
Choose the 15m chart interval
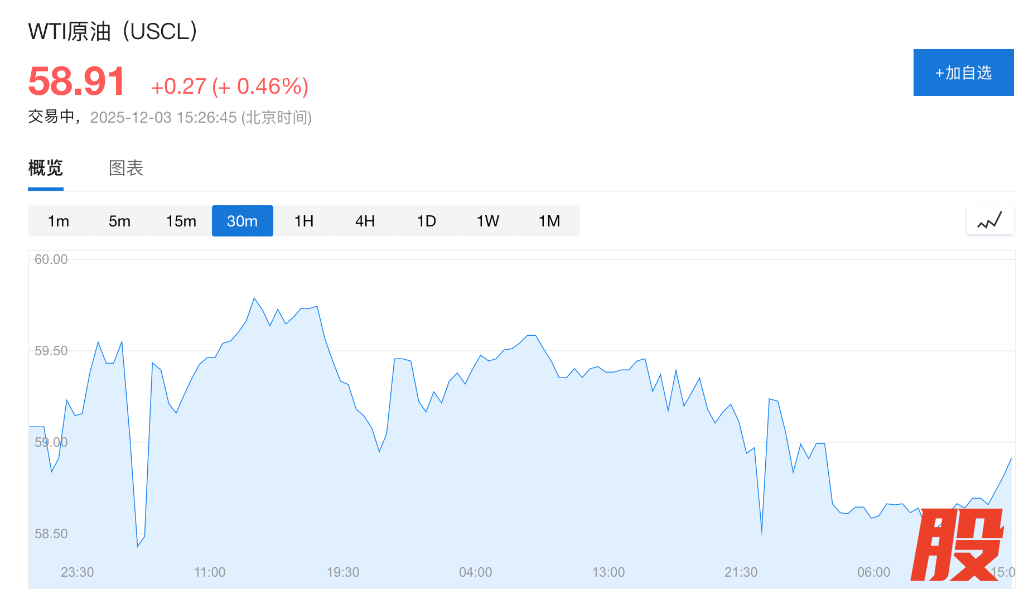coord(181,221)
